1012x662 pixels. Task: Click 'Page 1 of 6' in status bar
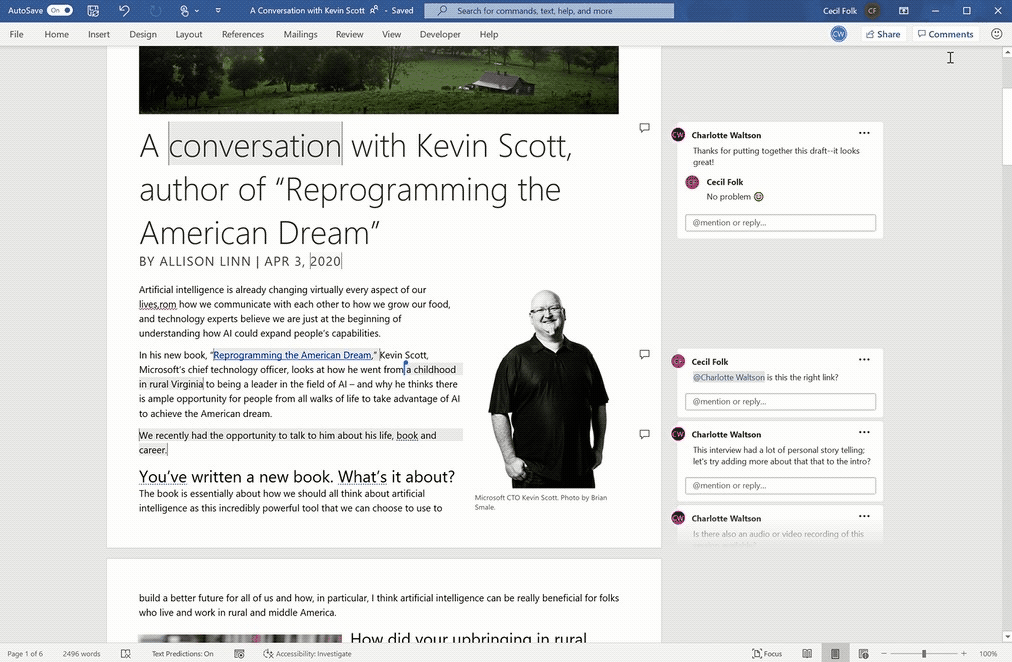pyautogui.click(x=25, y=654)
